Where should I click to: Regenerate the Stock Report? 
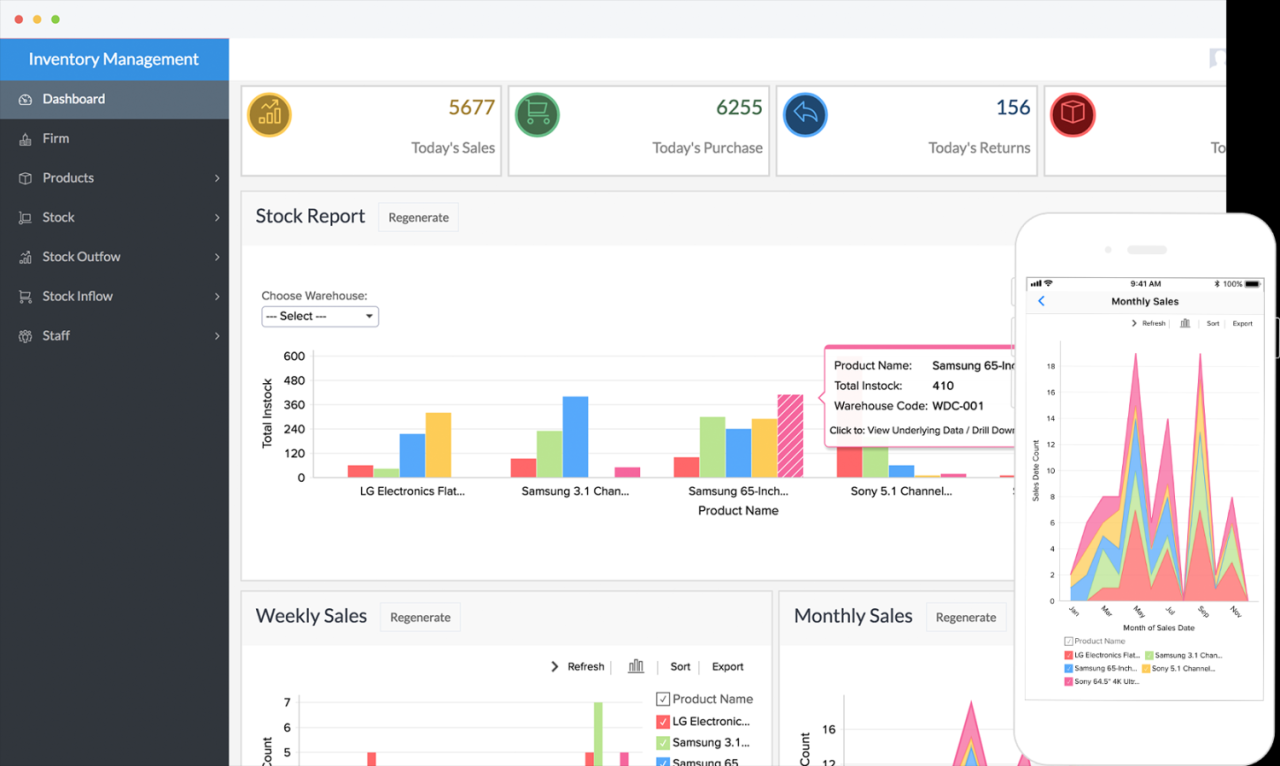click(x=418, y=217)
